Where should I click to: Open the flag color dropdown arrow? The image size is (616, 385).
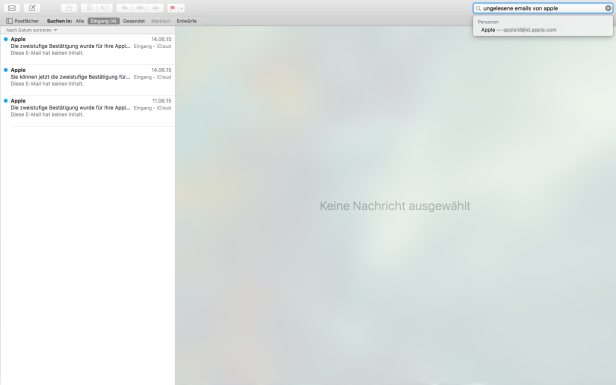182,8
